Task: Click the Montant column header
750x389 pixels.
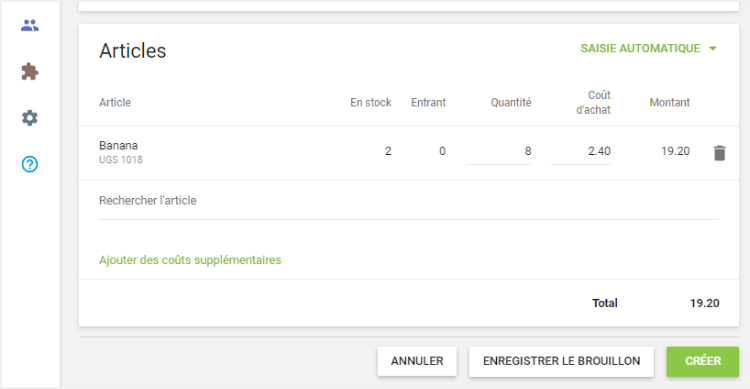Action: (670, 102)
